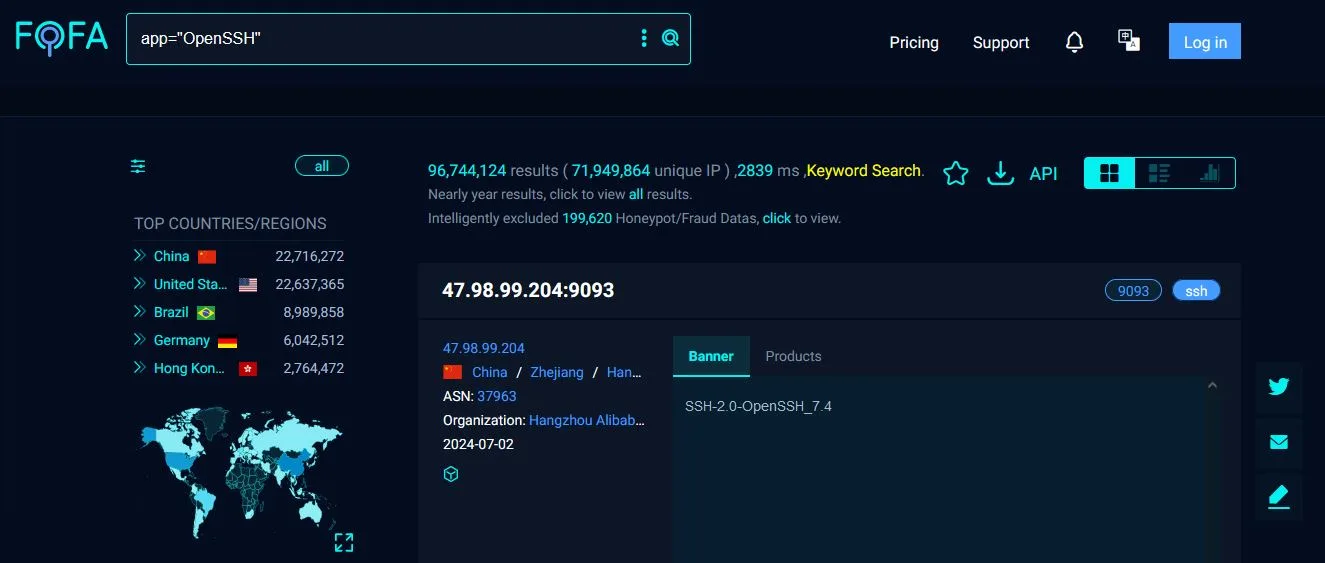Click the search magnifier icon in search box
The image size is (1325, 563).
click(x=670, y=38)
